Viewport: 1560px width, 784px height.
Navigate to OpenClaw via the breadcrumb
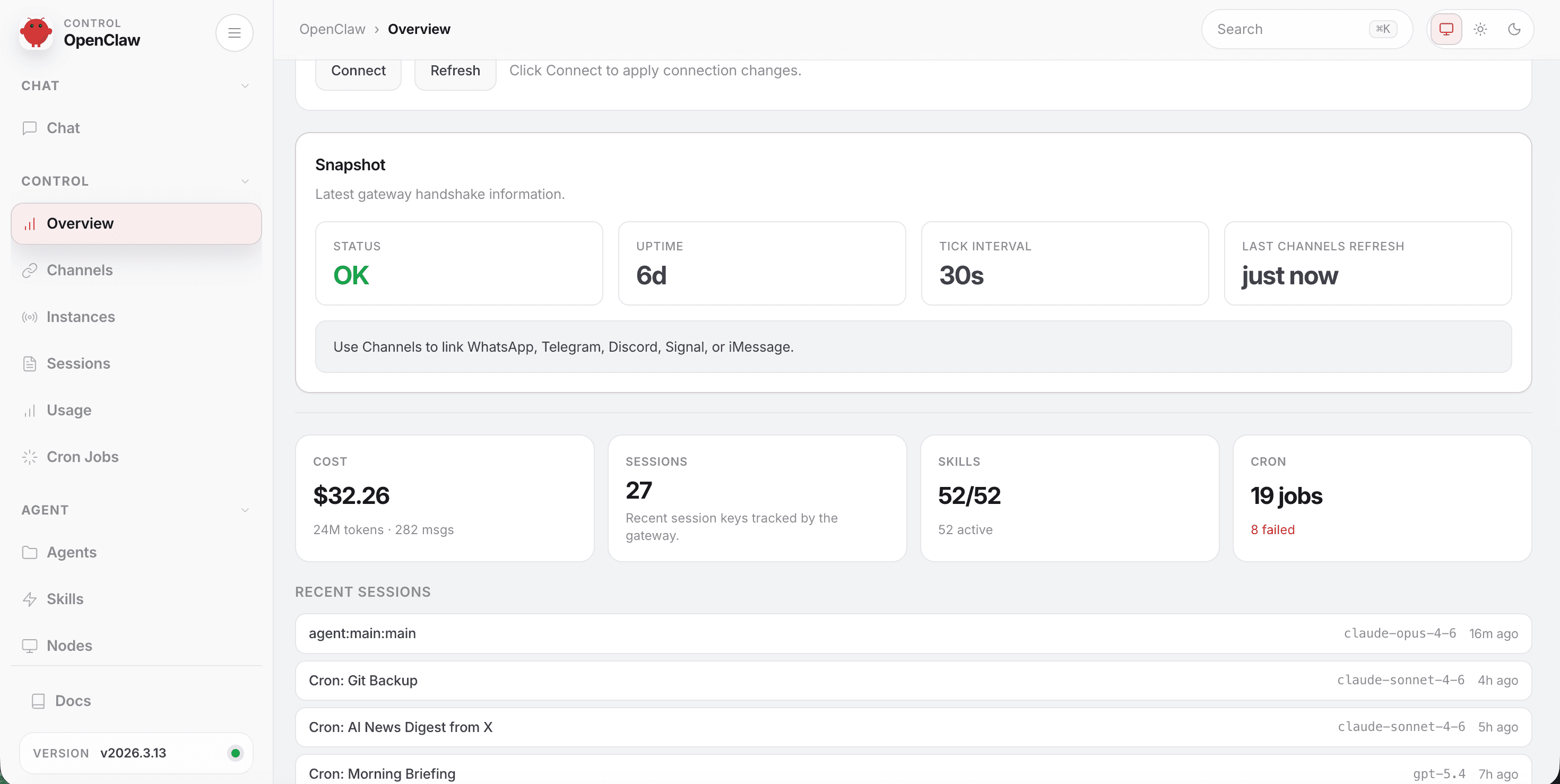[x=332, y=29]
